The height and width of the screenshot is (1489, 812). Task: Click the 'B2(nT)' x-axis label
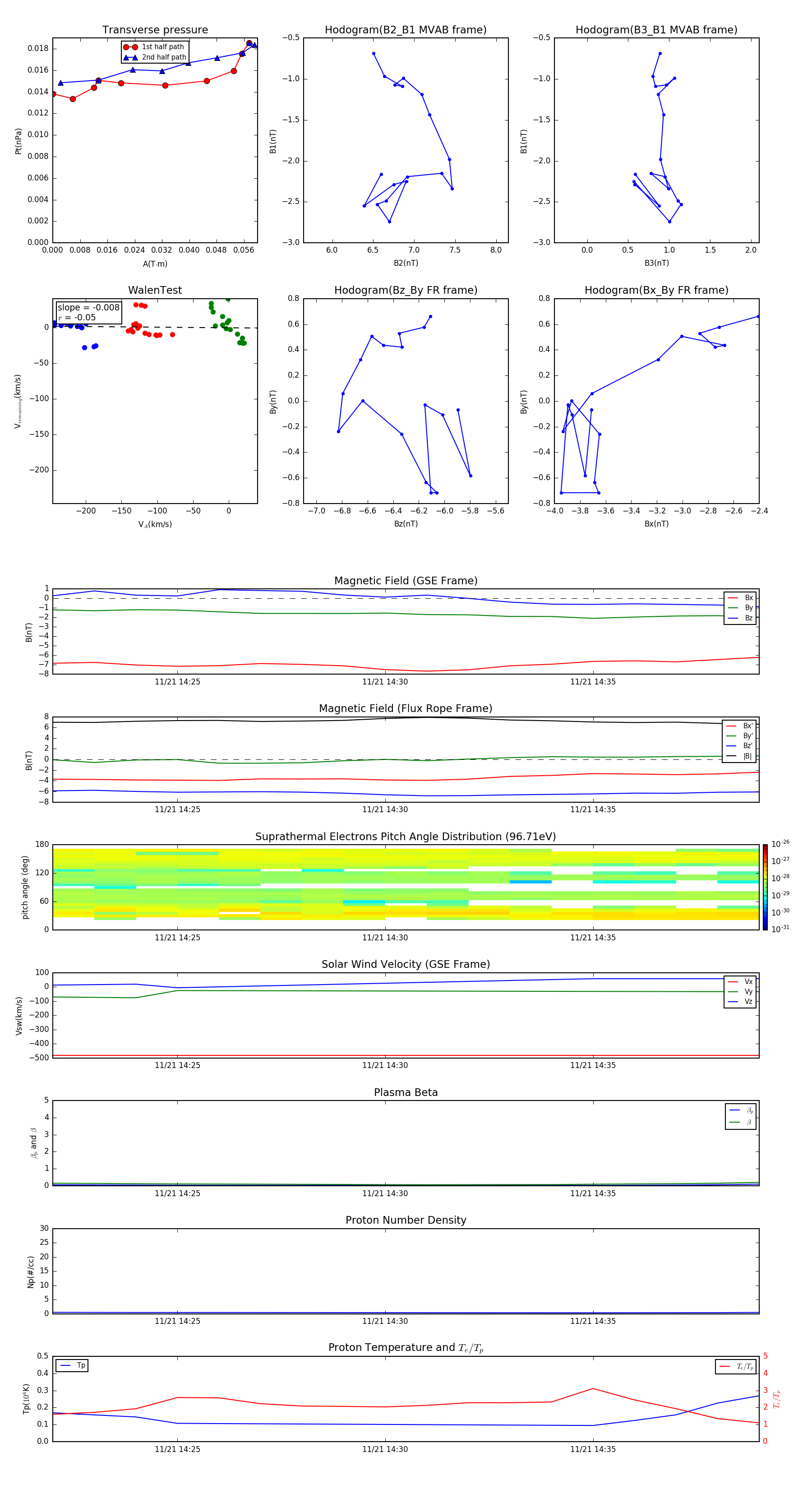(406, 263)
